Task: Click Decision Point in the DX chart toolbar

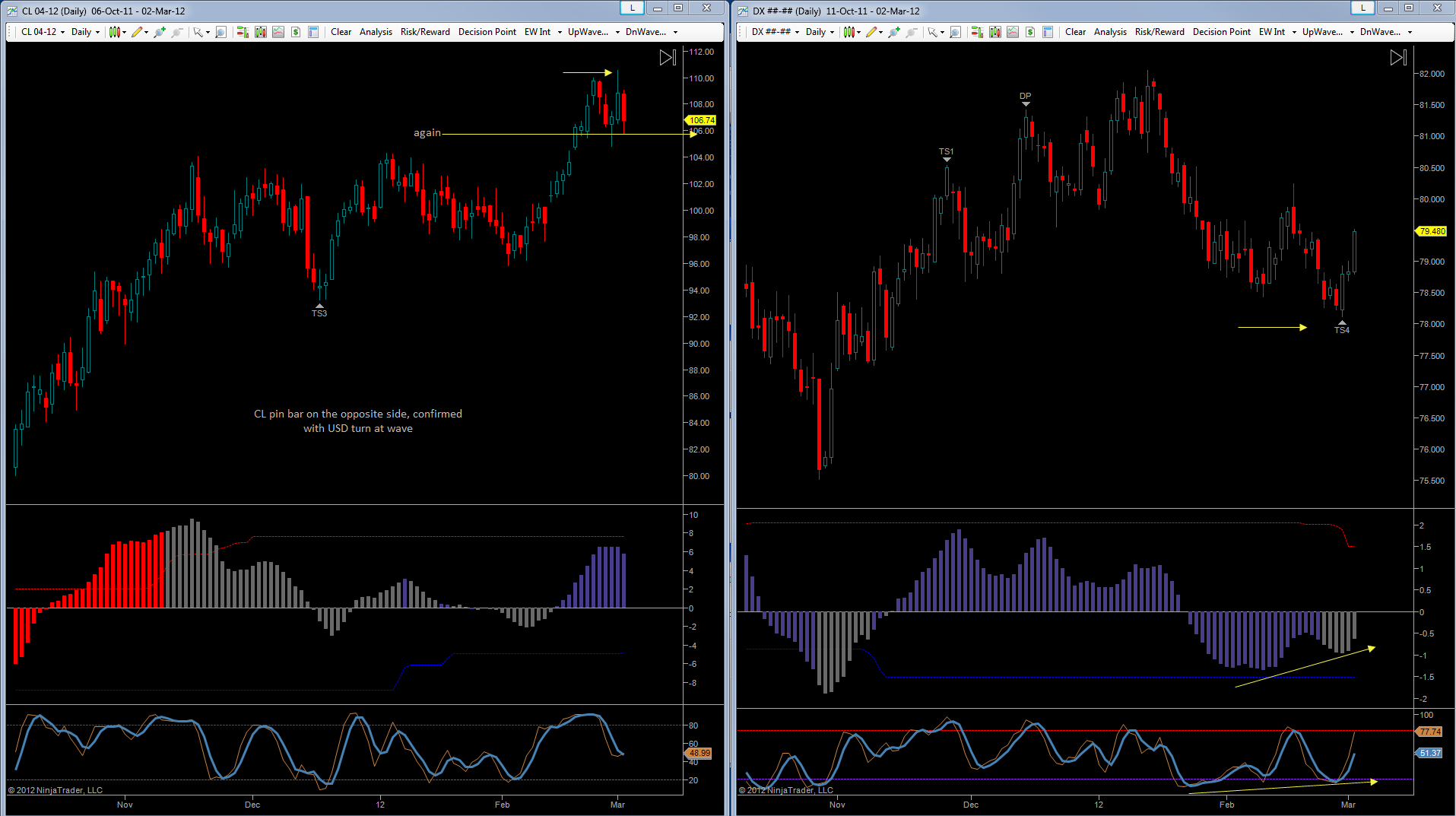Action: (1221, 32)
